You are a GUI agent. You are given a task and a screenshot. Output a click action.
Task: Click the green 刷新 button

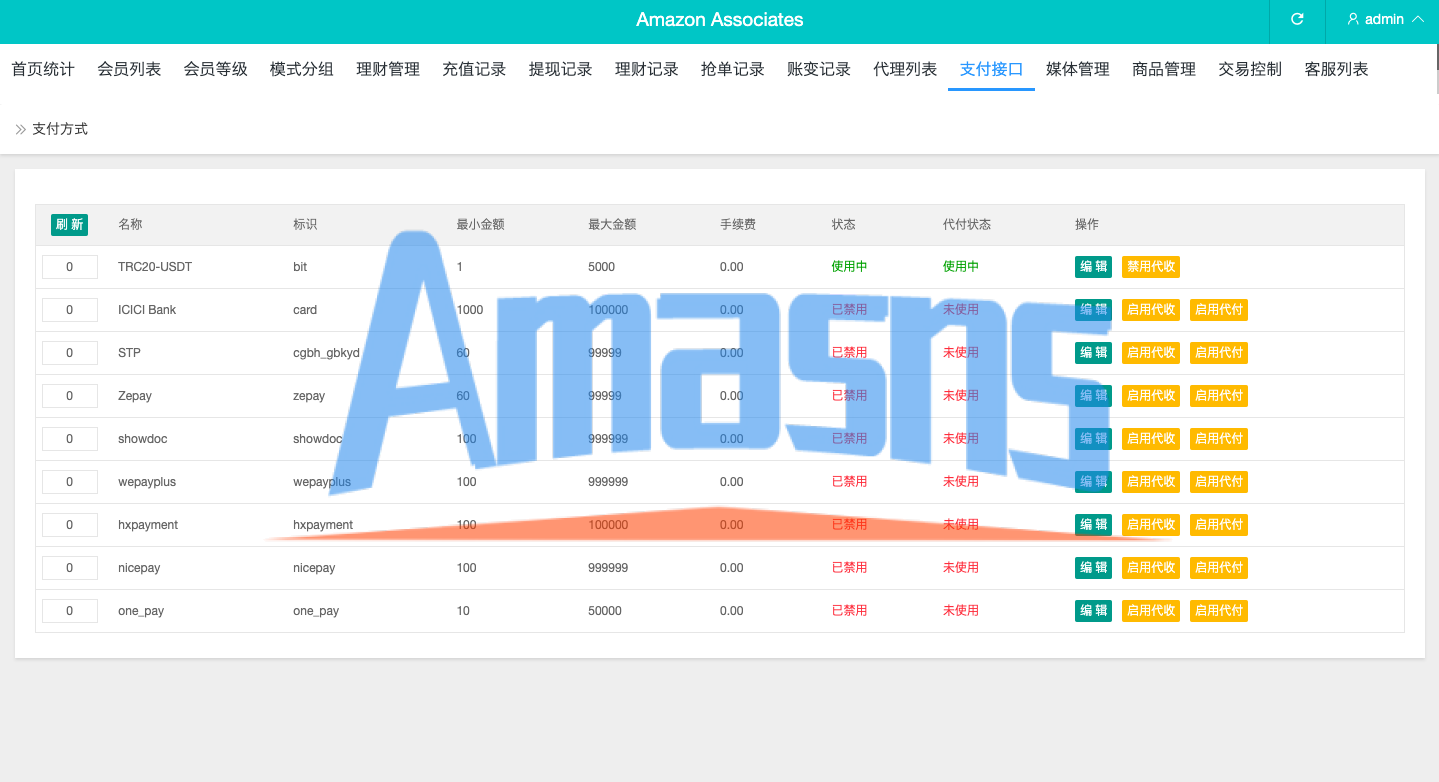(69, 224)
